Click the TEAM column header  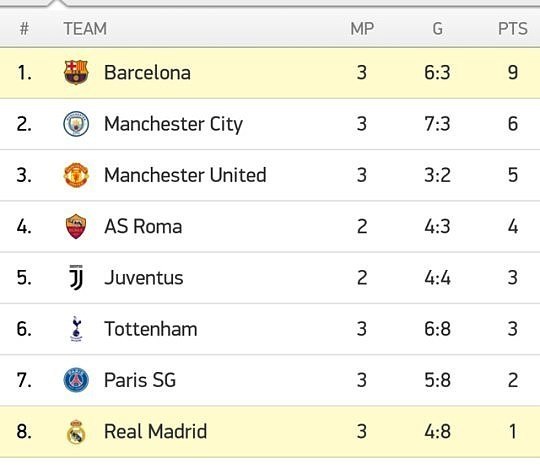coord(85,29)
